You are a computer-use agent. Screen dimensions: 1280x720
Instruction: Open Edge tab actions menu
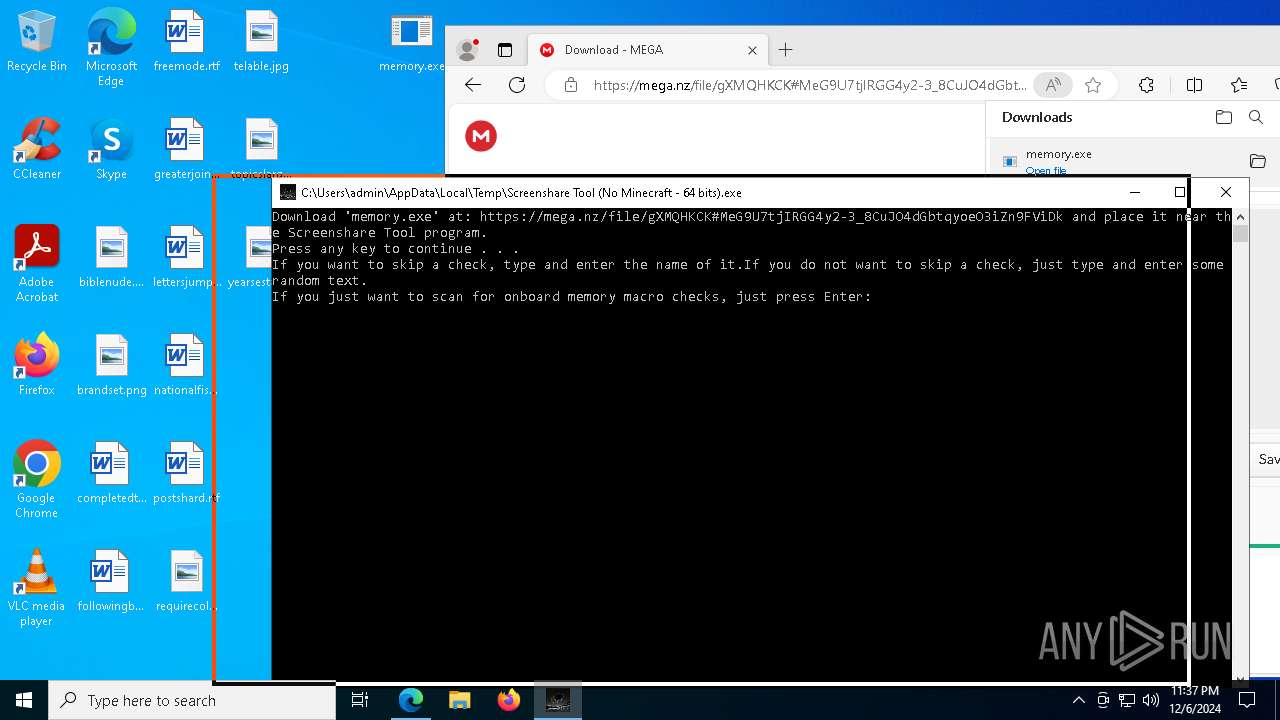pos(505,50)
